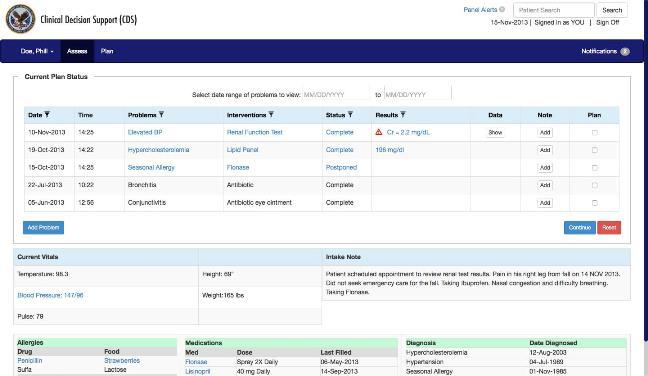Click the Complete status for Elevated BP
Screen dimensions: 648x376
[x=339, y=132]
